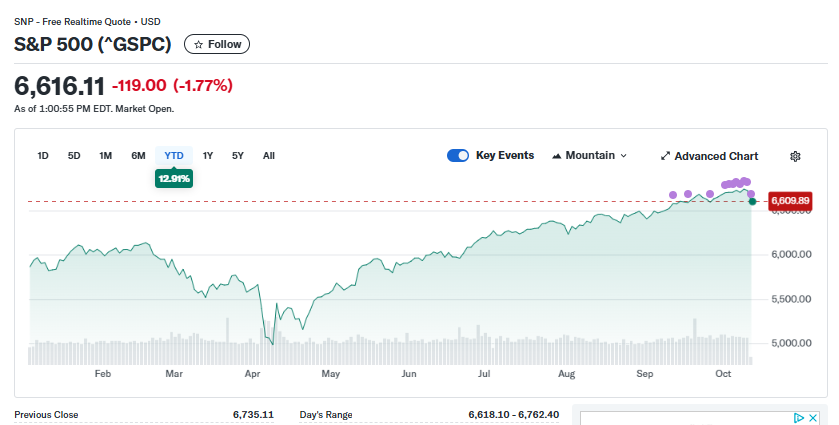Image resolution: width=839 pixels, height=425 pixels.
Task: Open the Advanced Chart link
Action: coord(716,156)
